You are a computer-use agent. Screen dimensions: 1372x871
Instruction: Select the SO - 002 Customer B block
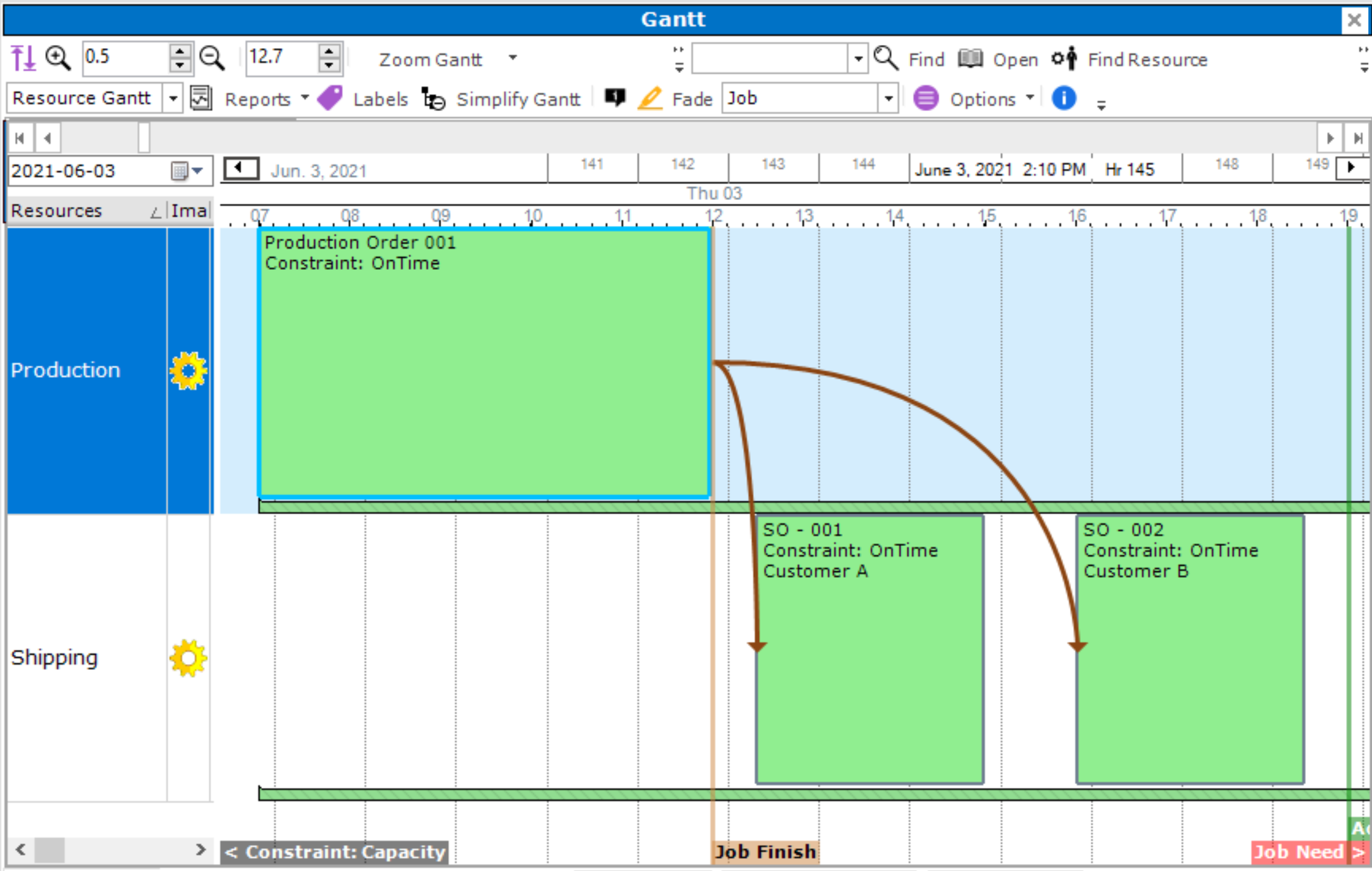tap(1190, 649)
